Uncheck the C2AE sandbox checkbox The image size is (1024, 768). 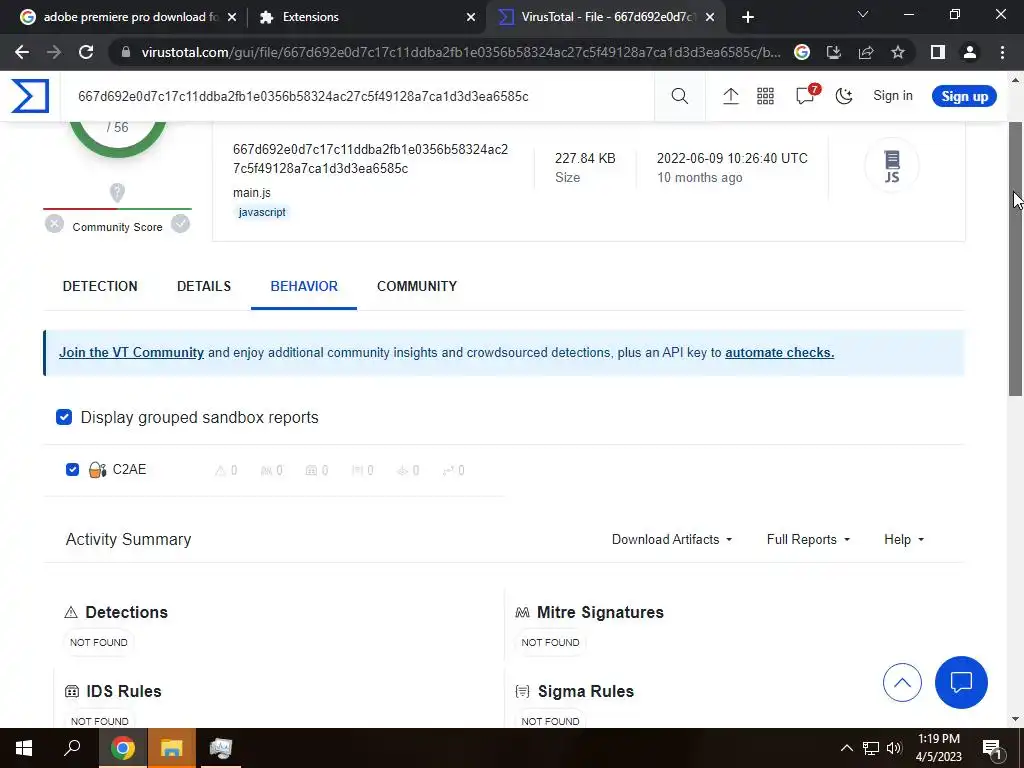tap(72, 470)
